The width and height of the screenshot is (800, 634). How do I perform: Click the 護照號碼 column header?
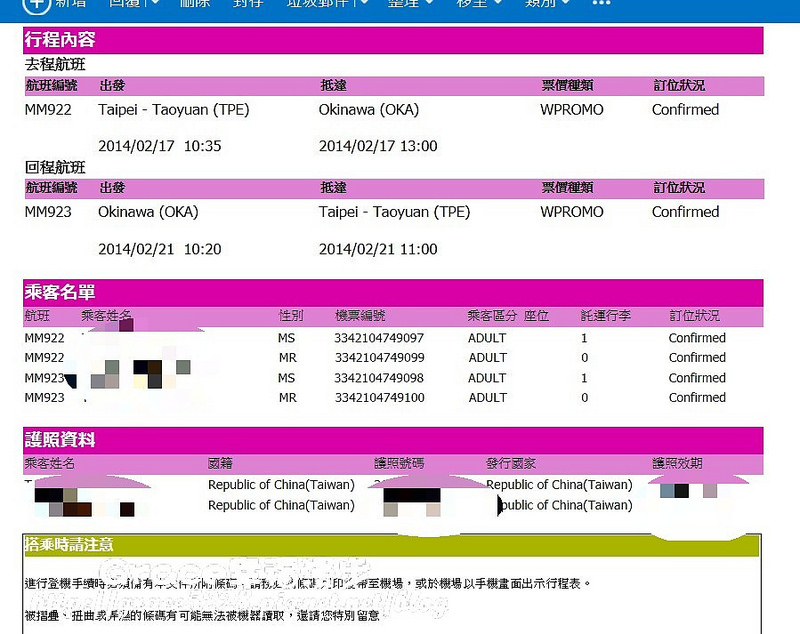click(x=399, y=463)
